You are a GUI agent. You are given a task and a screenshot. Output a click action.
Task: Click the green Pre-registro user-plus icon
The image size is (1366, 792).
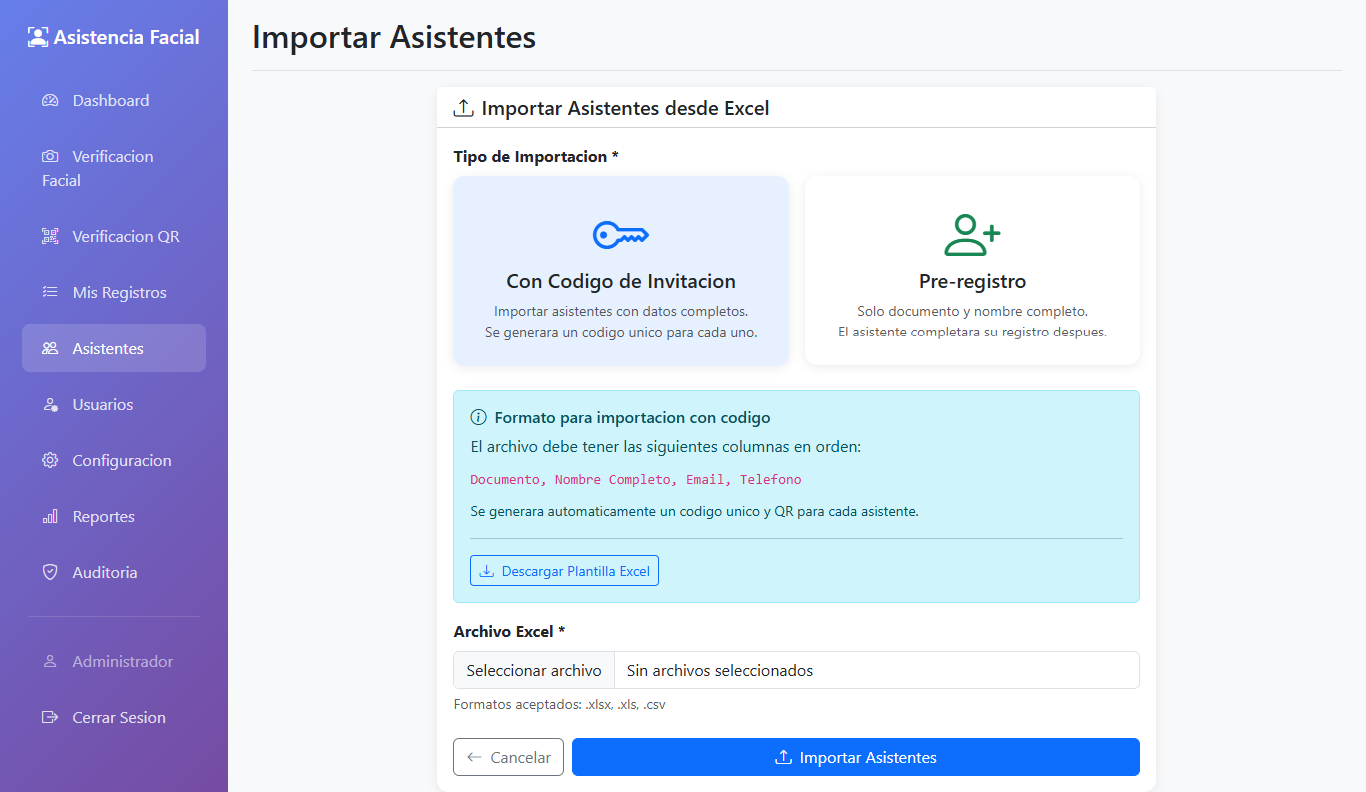(x=972, y=235)
